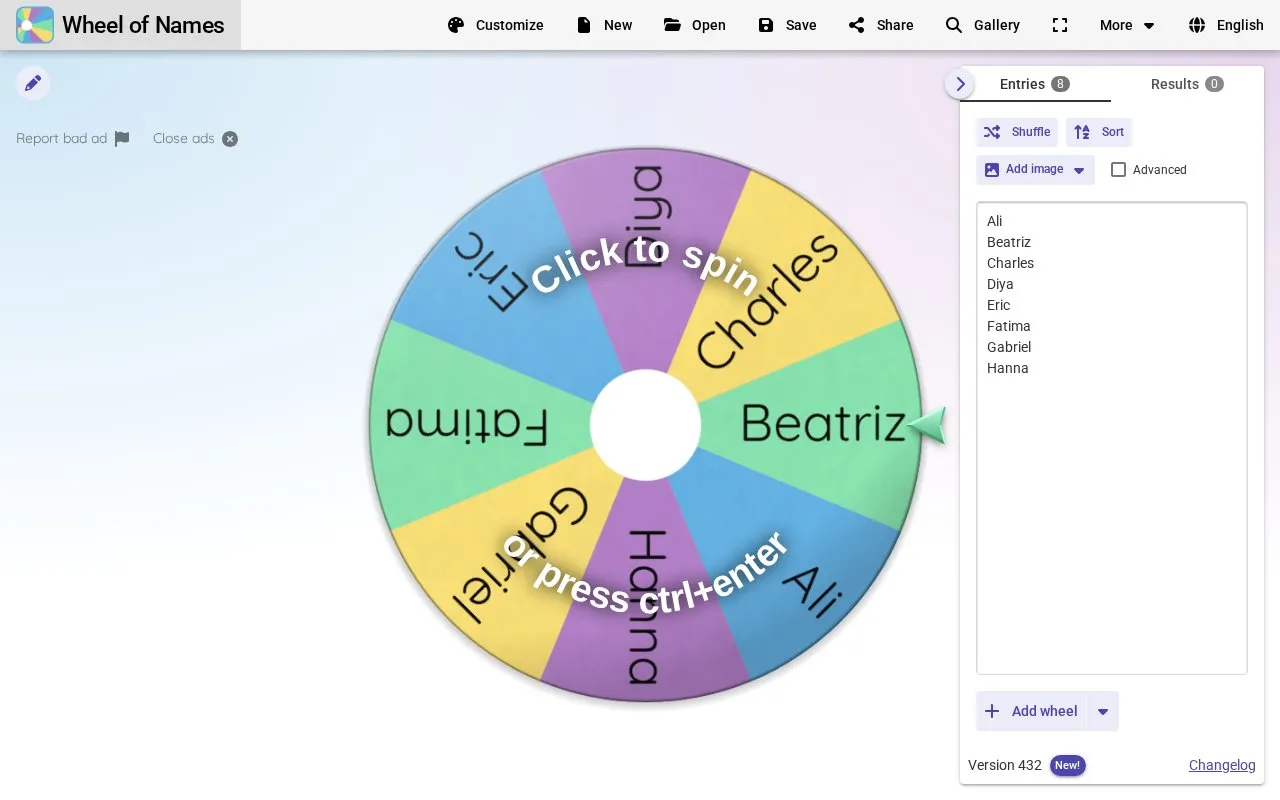Click the Gabriel line in entries list
Screen dimensions: 1280x800
pos(1009,347)
